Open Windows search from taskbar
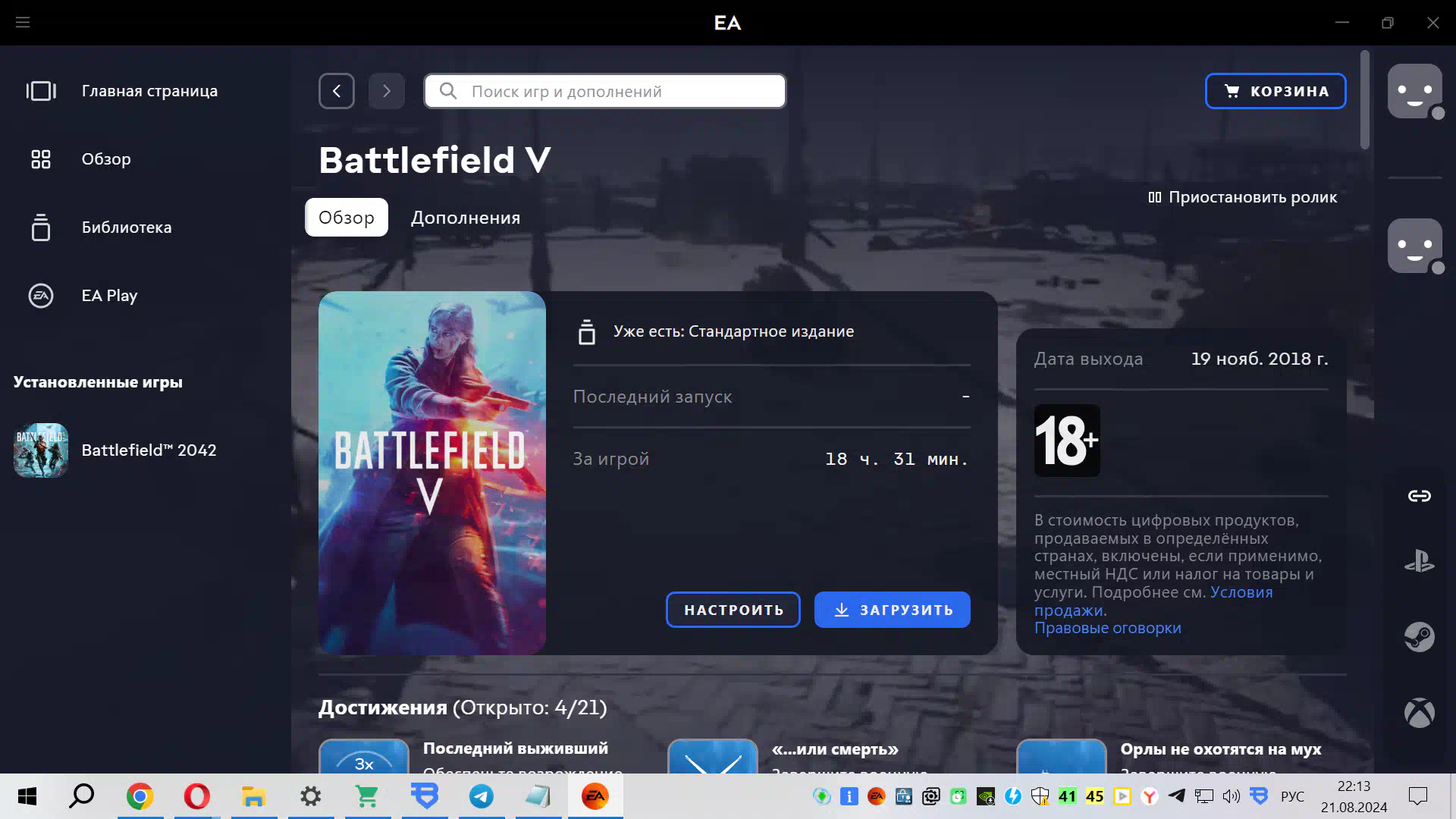The height and width of the screenshot is (819, 1456). (x=82, y=796)
